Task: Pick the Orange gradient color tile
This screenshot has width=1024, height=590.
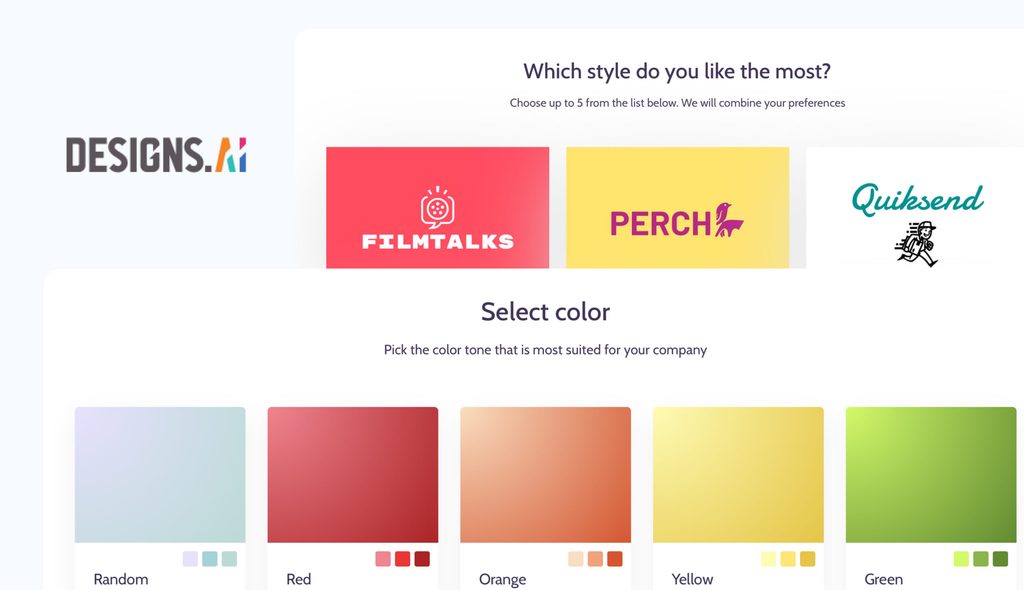Action: click(546, 474)
